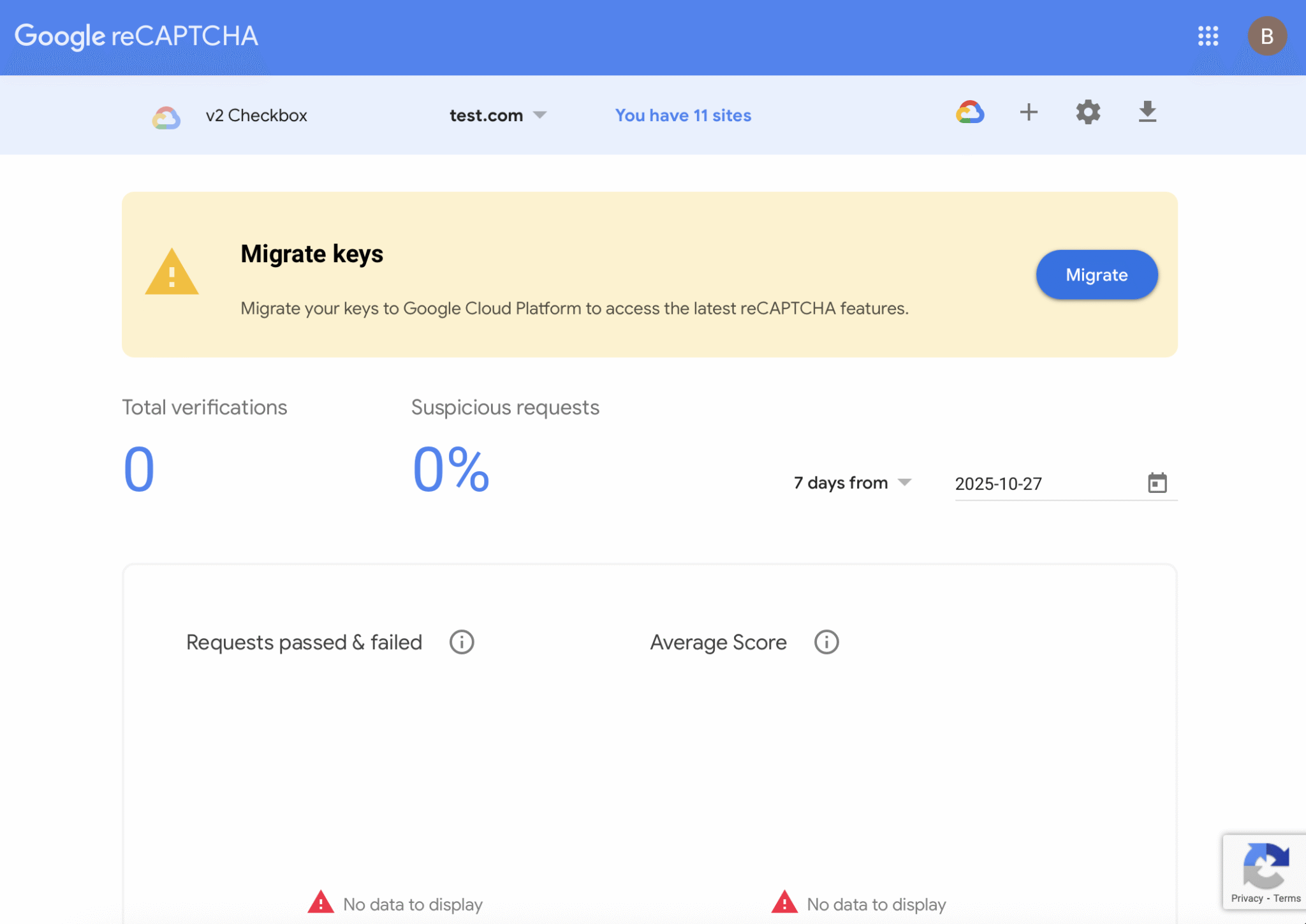Open the Google reCAPTCHA home logo
Image resolution: width=1306 pixels, height=924 pixels.
coord(137,36)
